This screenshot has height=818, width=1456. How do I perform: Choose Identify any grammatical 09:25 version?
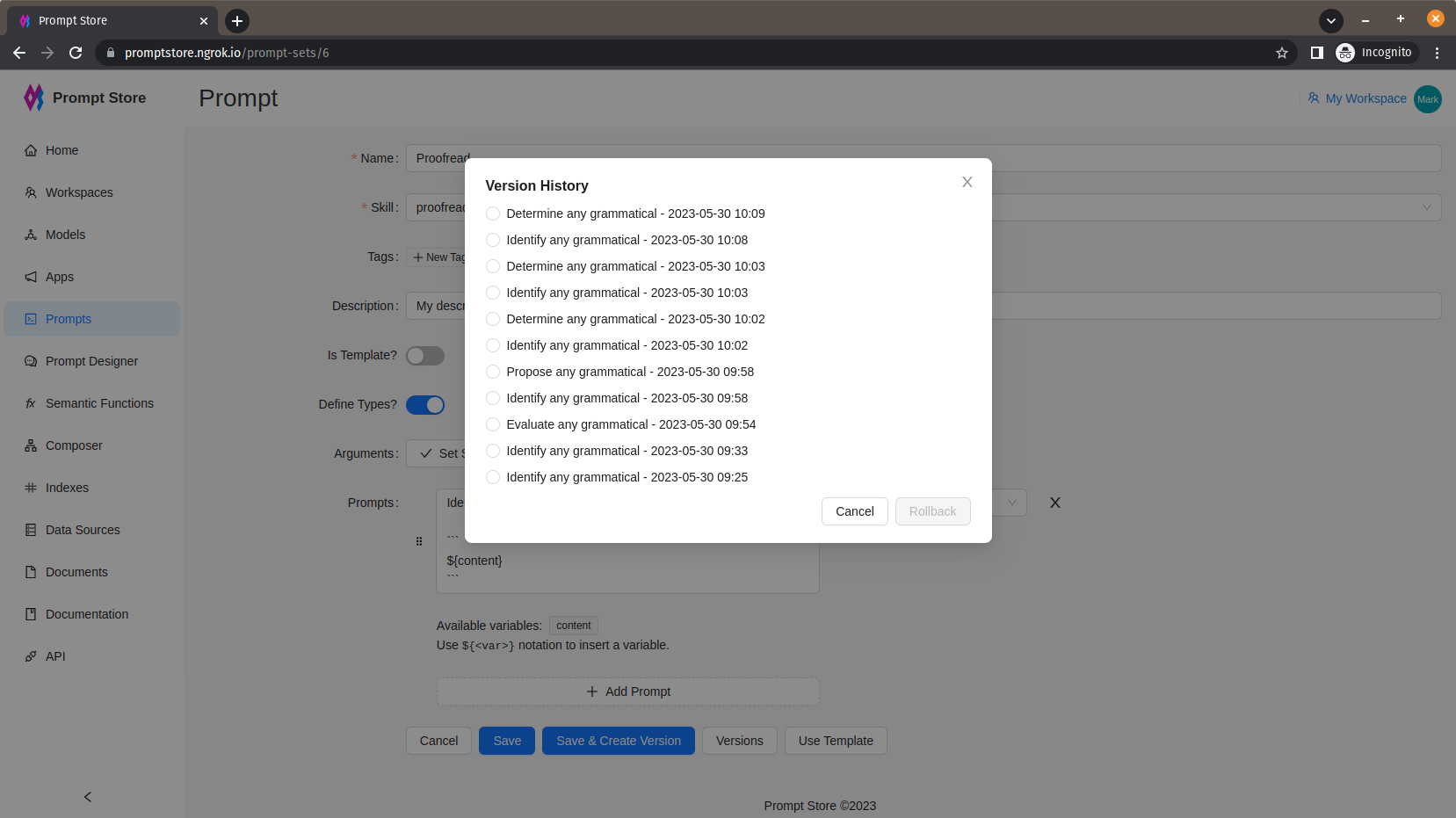pyautogui.click(x=493, y=477)
